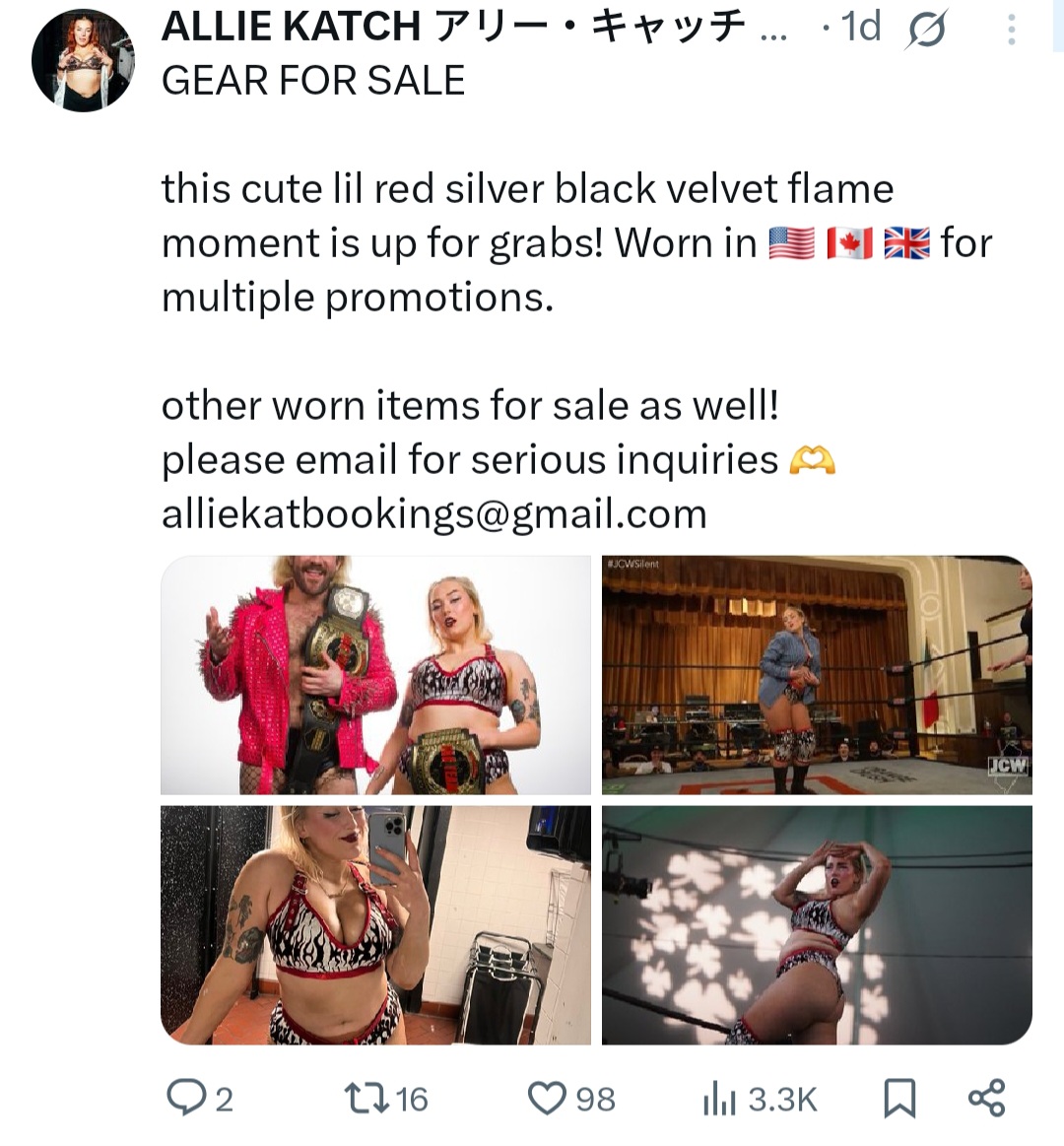1064x1146 pixels.
Task: Open Allie Katch profile avatar
Action: (84, 61)
